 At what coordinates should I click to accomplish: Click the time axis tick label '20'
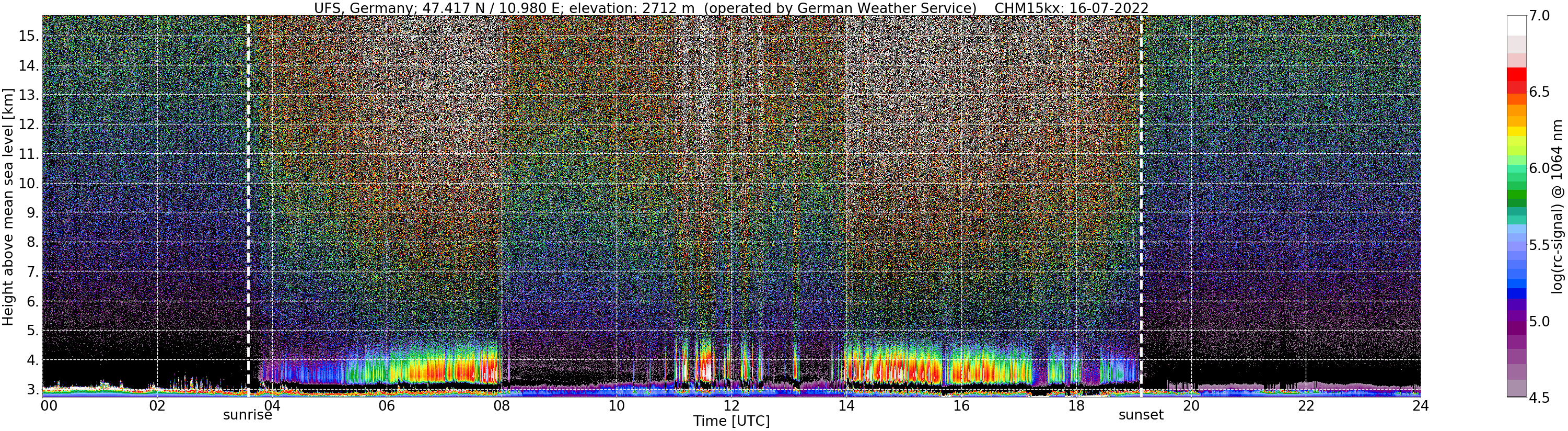(1191, 405)
